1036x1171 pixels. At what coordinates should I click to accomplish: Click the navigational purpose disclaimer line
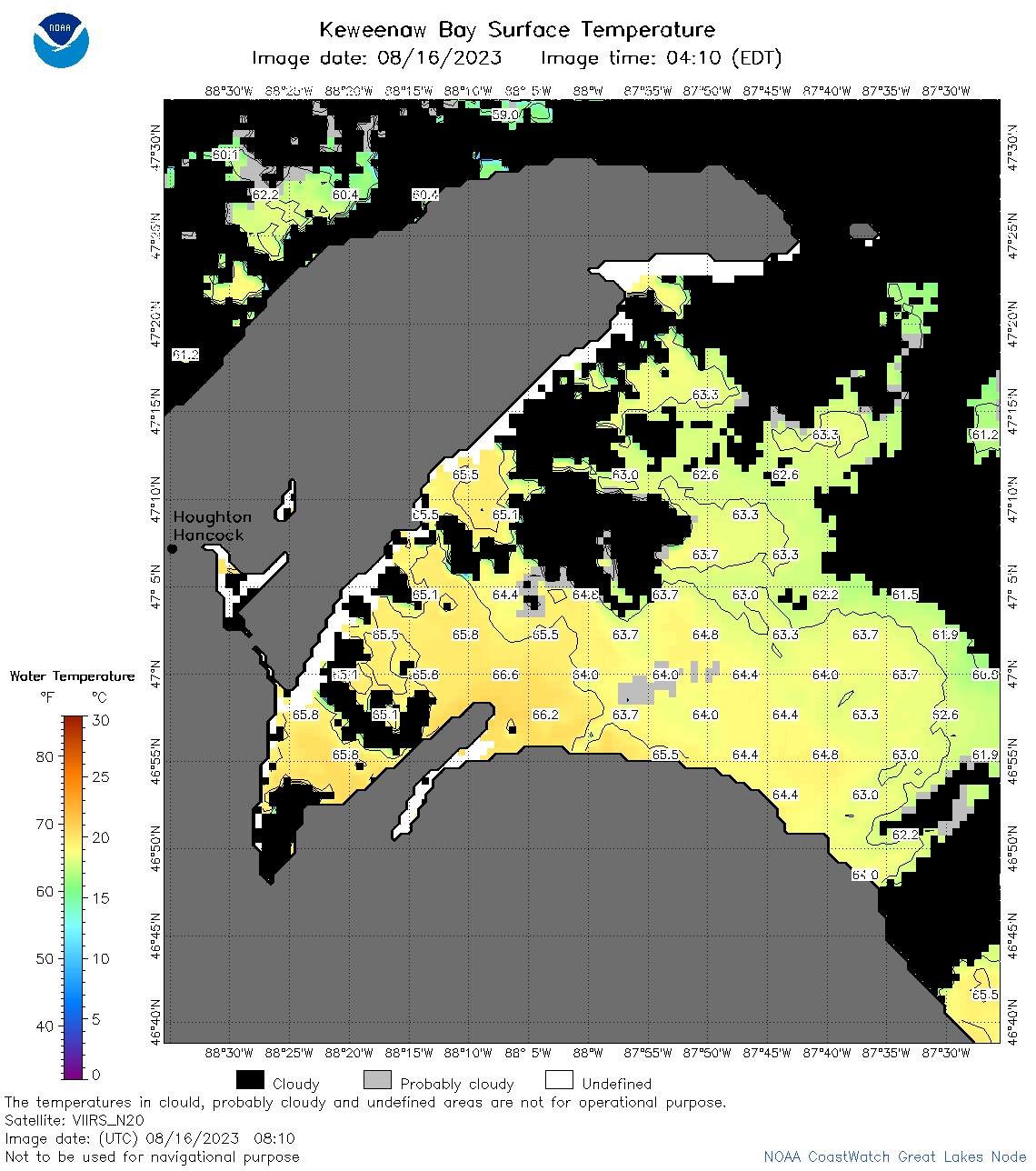coord(152,1156)
